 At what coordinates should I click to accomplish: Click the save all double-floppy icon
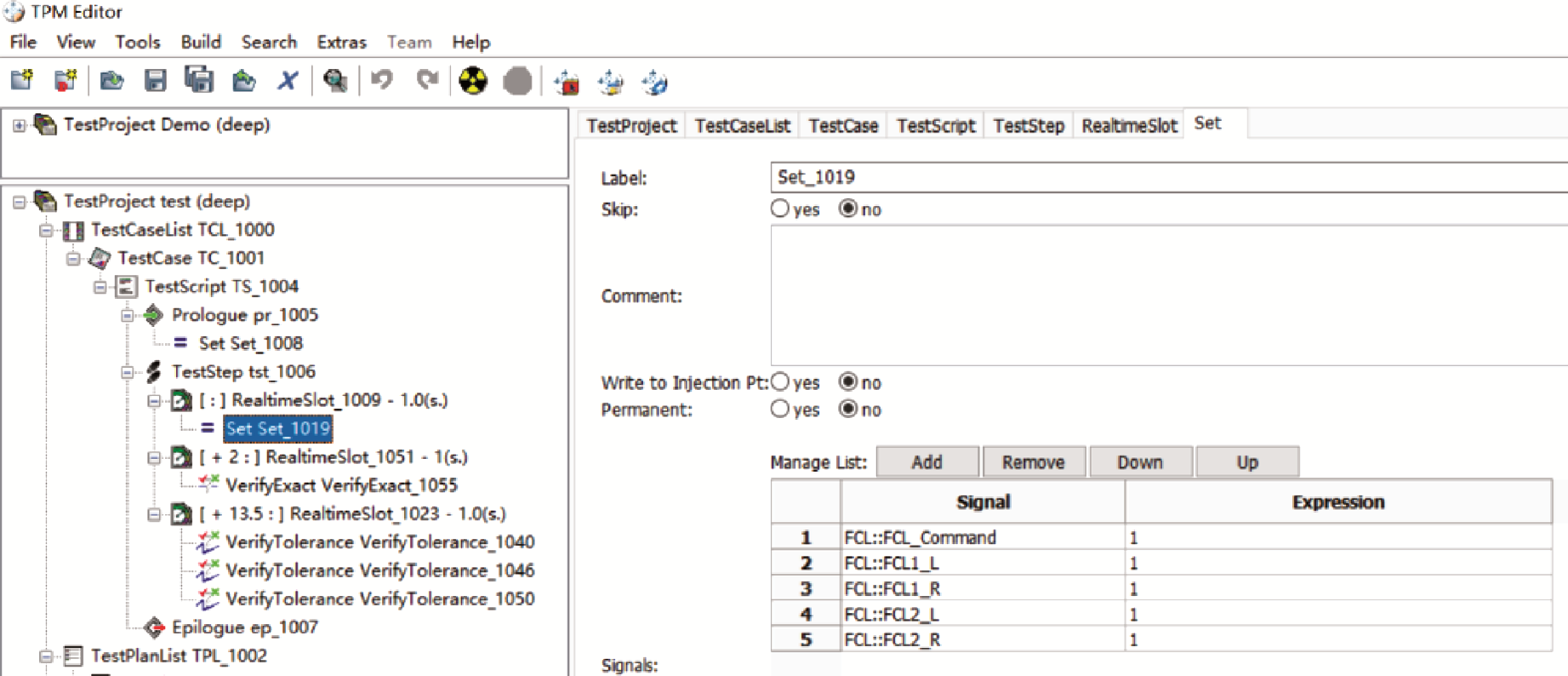pyautogui.click(x=199, y=80)
